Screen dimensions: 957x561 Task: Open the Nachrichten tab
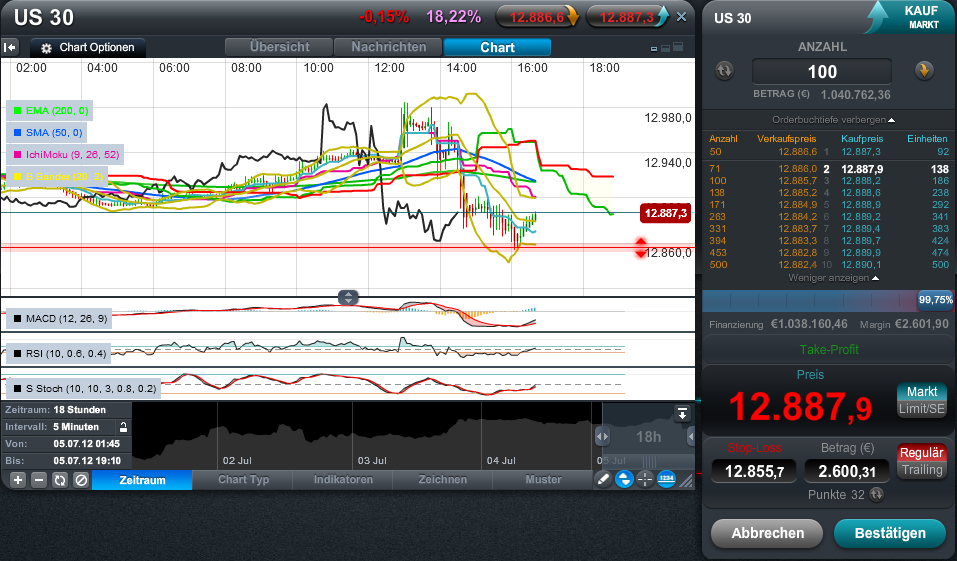[388, 47]
